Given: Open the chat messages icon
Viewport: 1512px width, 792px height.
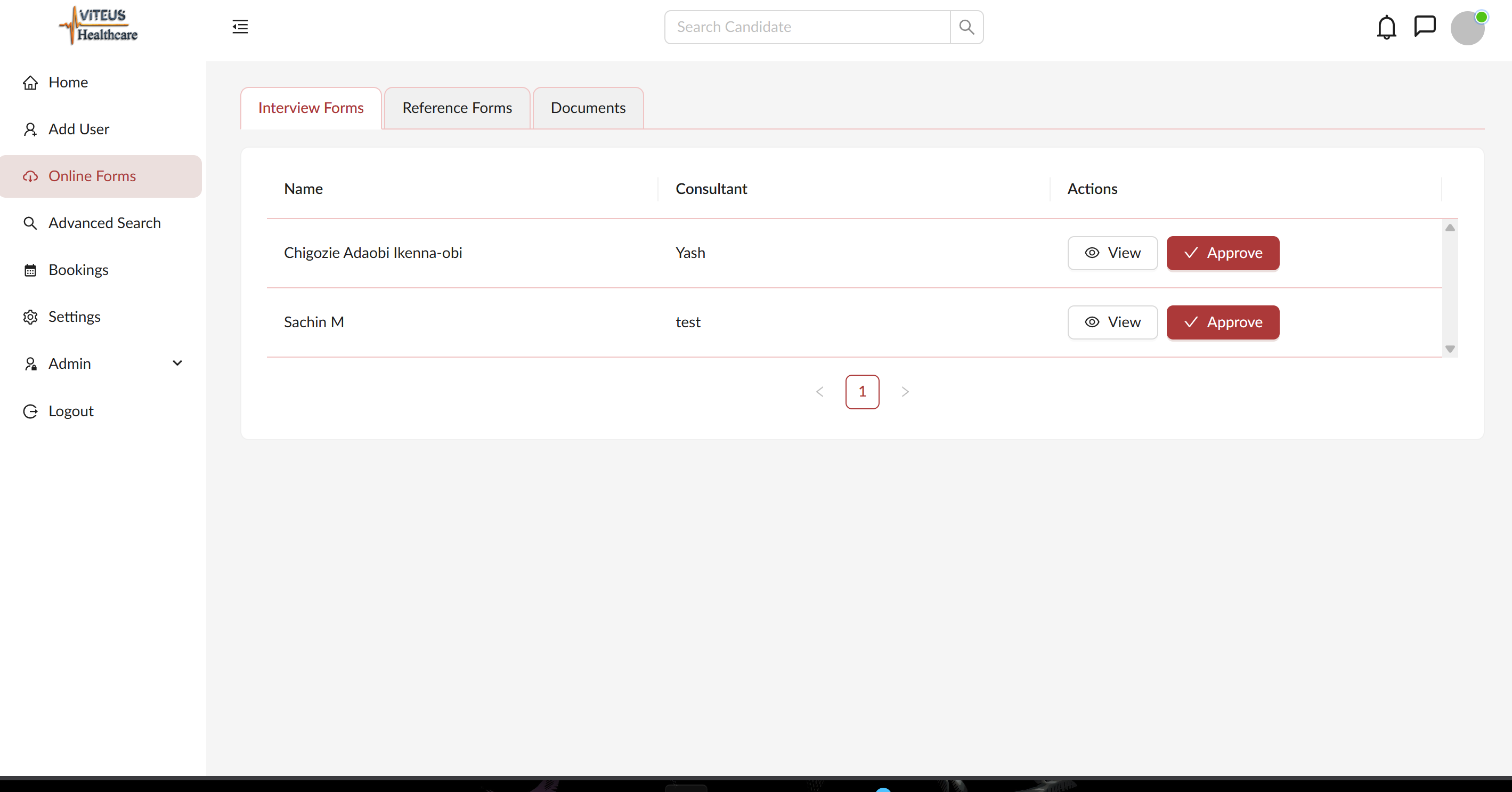Looking at the screenshot, I should 1425,27.
